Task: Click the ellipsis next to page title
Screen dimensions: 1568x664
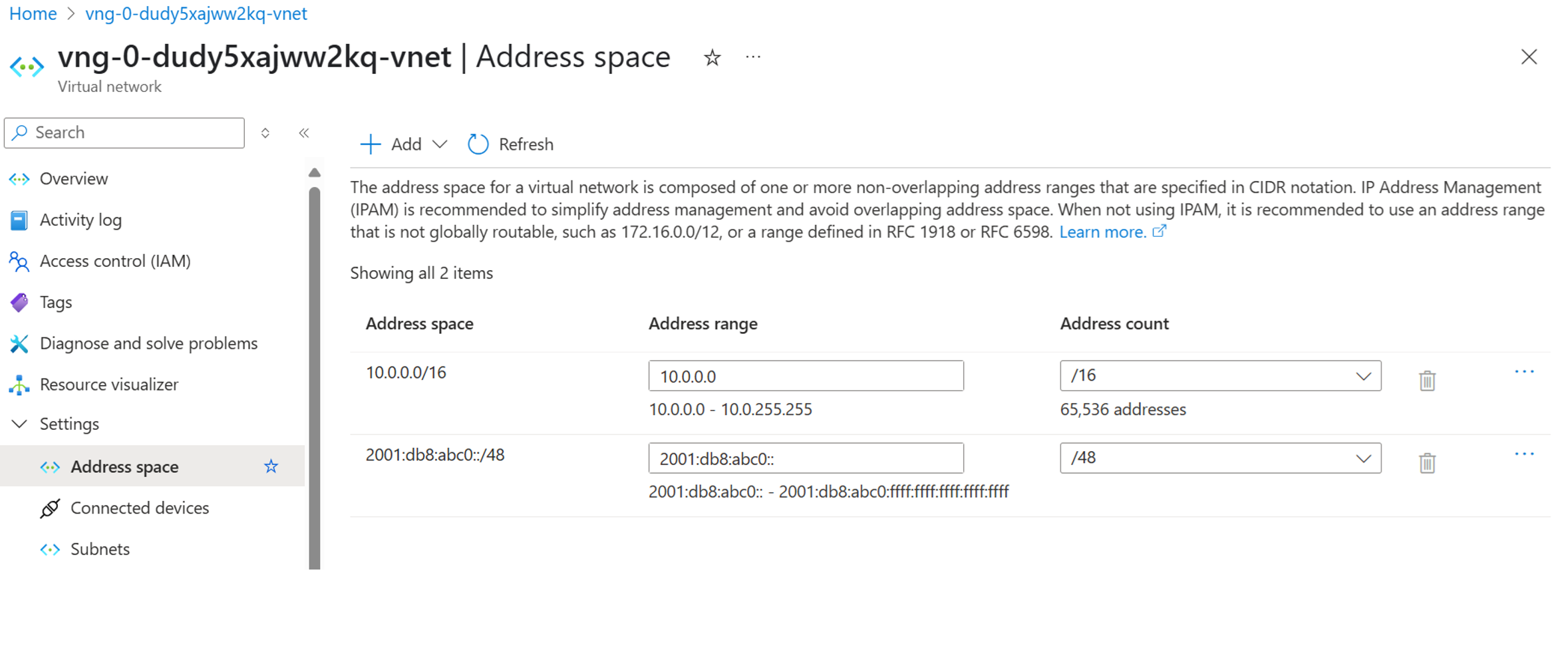Action: 753,58
